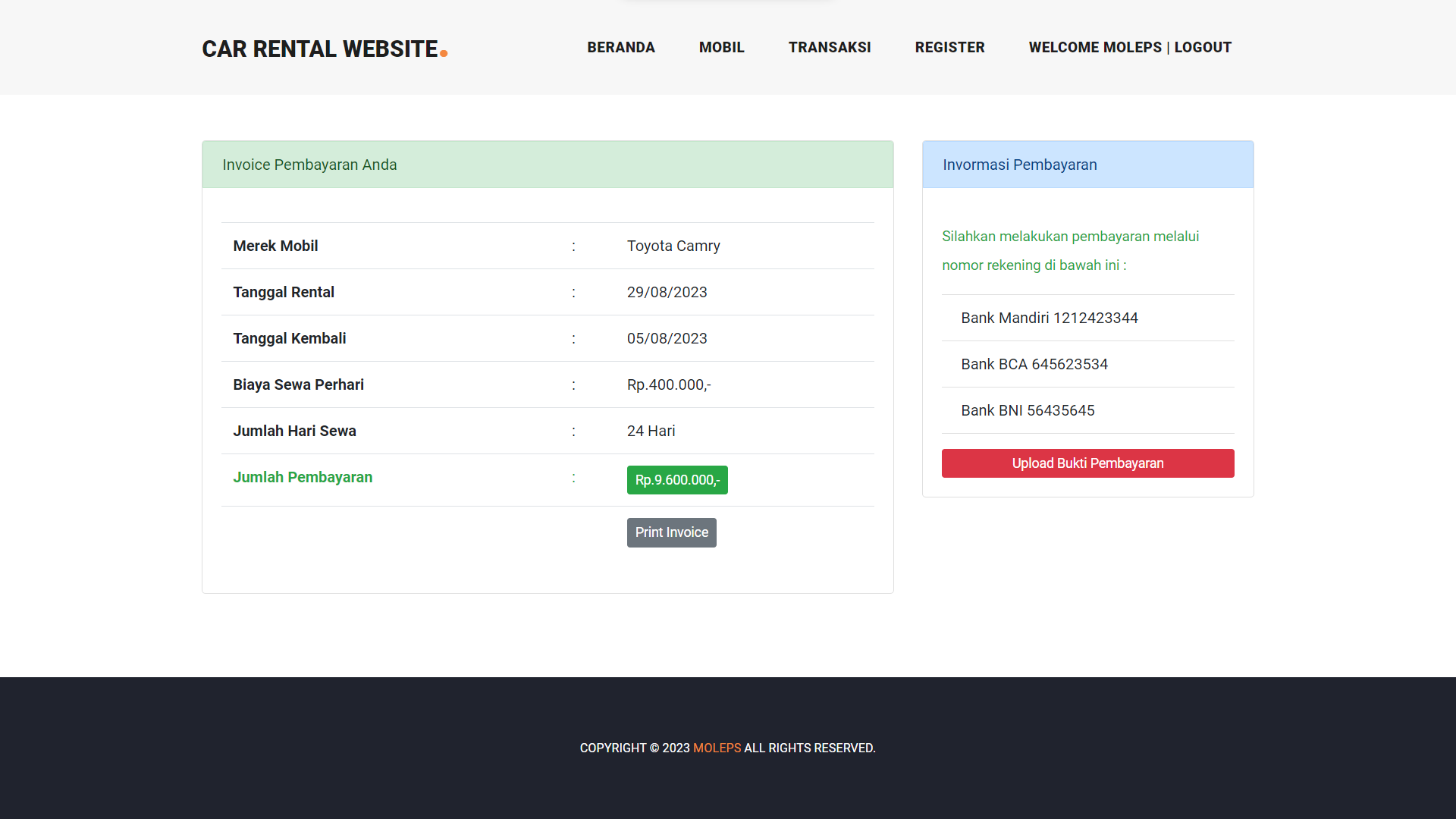Screen dimensions: 1456x819
Task: Open the Register menu item
Action: pos(950,47)
